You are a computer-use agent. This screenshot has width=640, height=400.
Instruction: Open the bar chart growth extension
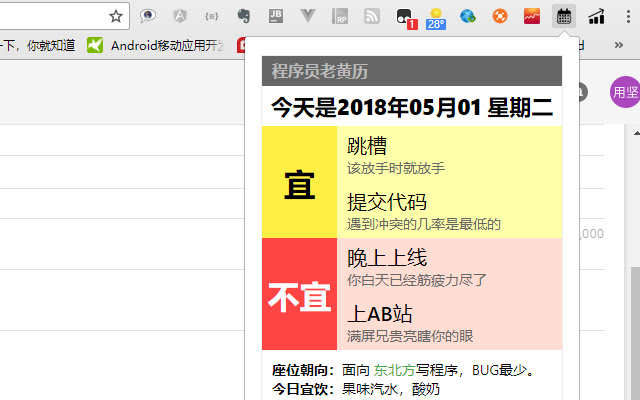(596, 16)
